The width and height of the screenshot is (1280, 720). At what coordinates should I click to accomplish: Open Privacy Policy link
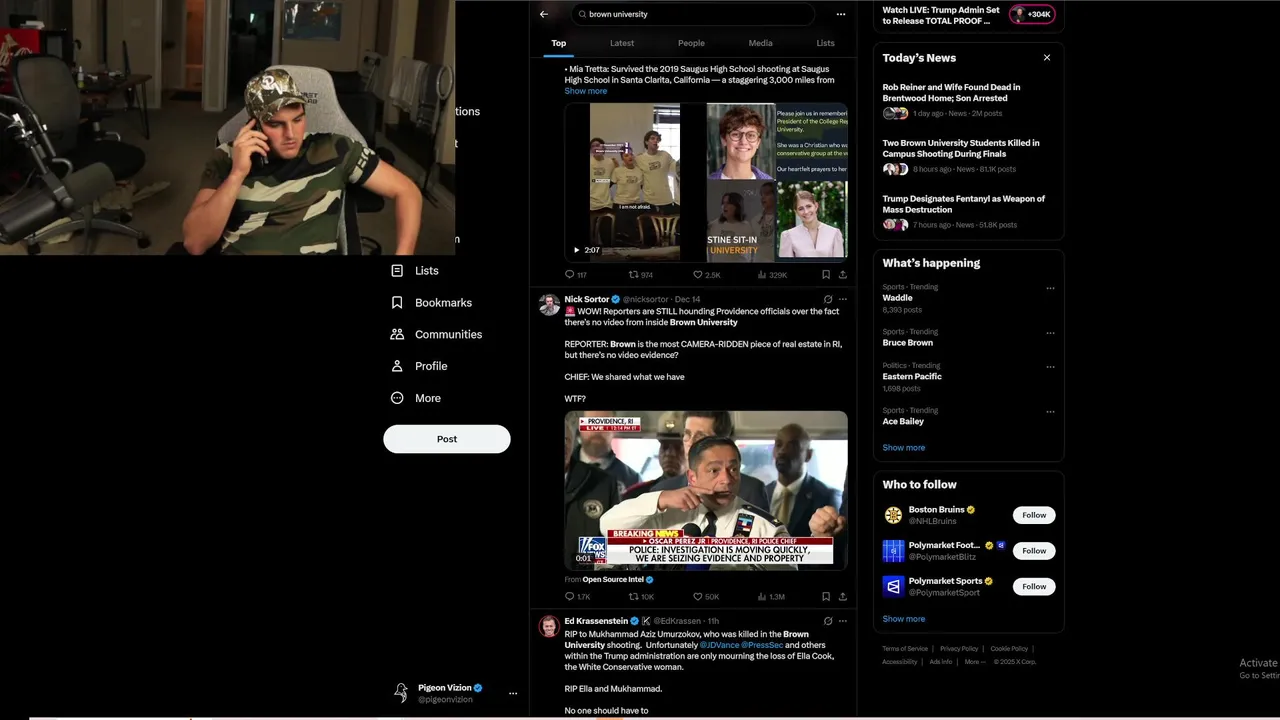[959, 649]
